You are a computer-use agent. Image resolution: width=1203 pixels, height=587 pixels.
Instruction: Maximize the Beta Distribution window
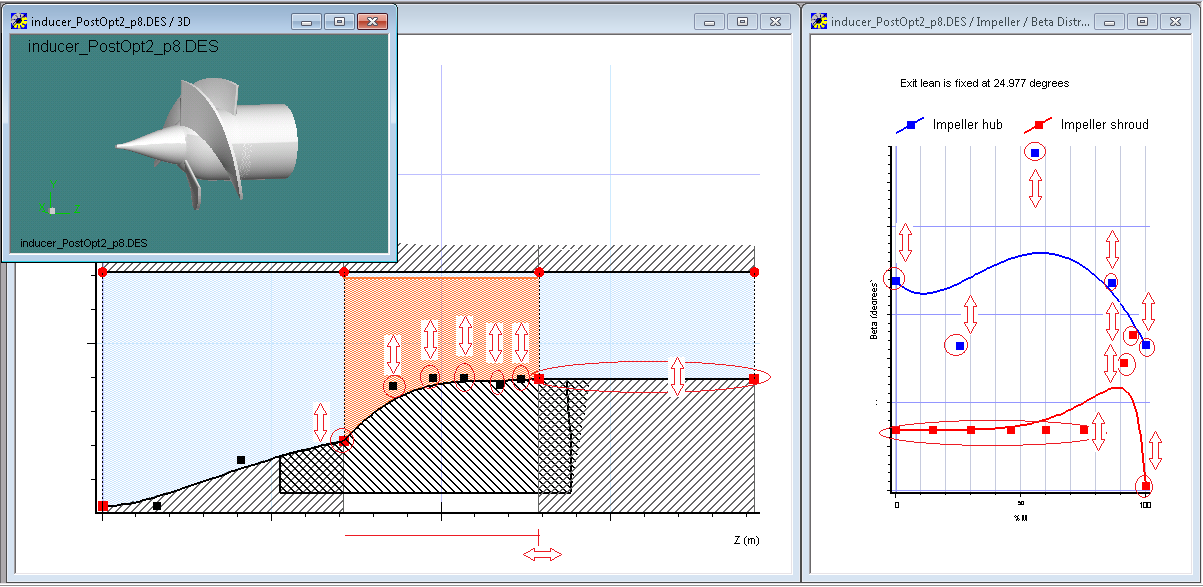(1141, 20)
